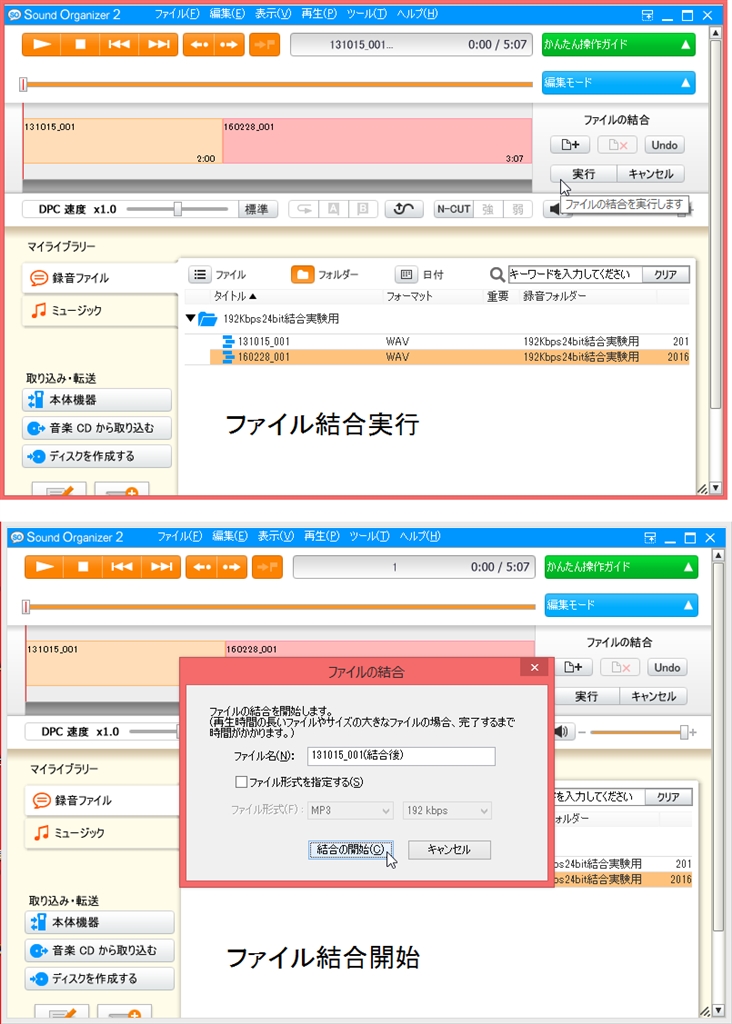Click 音楽 CD から取り込む in upper window
The image size is (732, 1024).
point(97,428)
